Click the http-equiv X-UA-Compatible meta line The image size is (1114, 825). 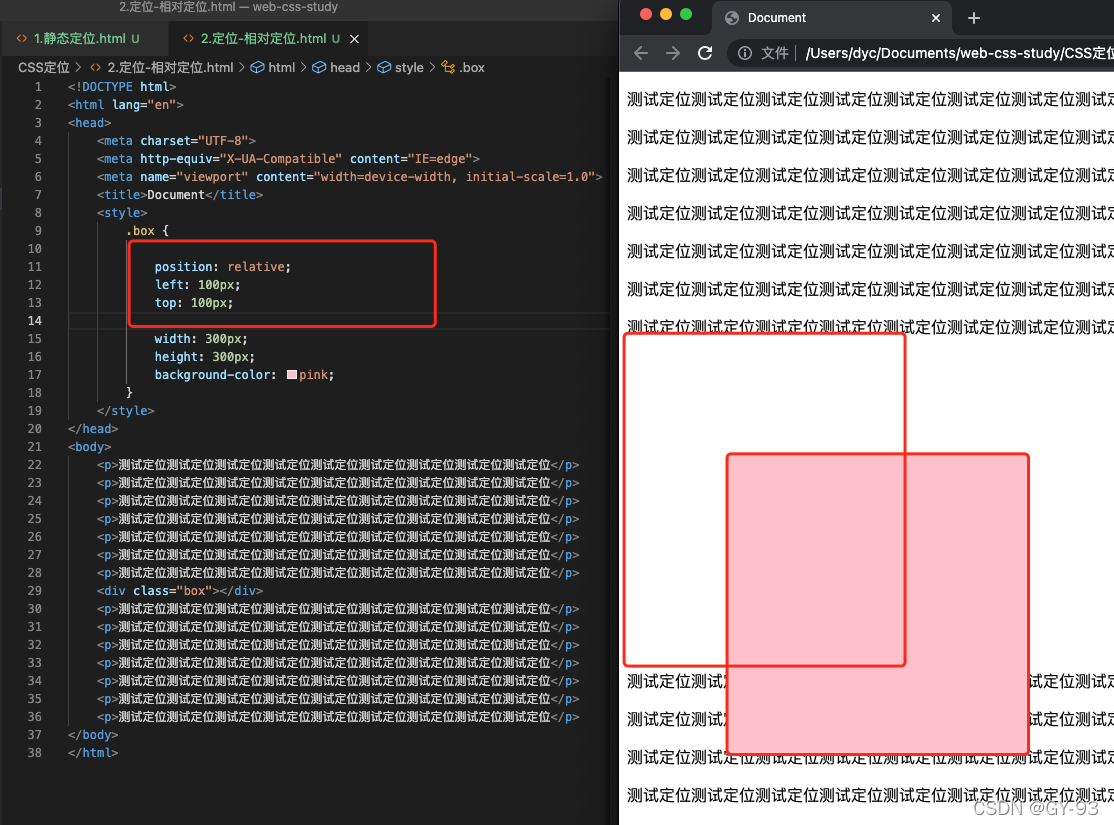(x=288, y=158)
